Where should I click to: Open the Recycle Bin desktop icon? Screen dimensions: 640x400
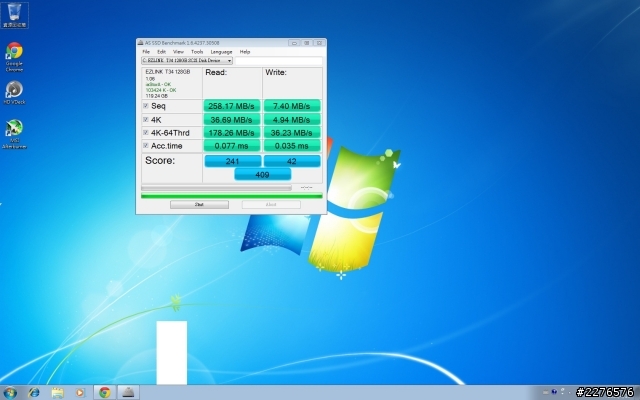point(15,15)
